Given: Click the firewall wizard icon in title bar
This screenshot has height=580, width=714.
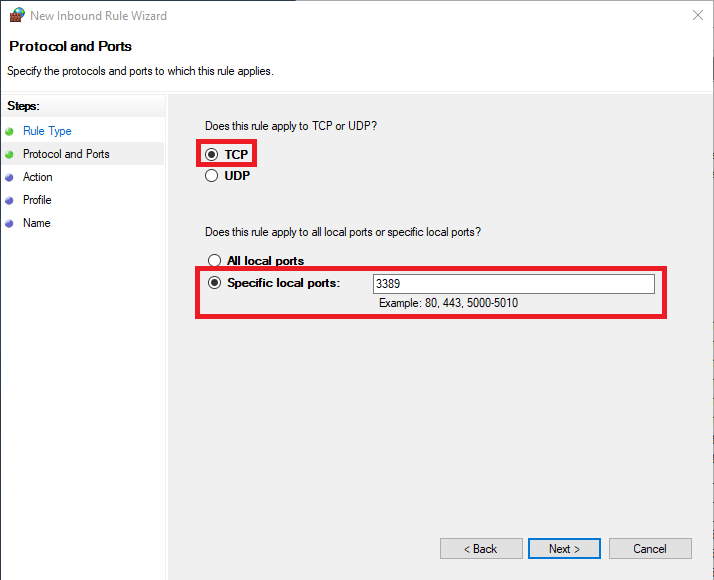Looking at the screenshot, I should (x=17, y=15).
